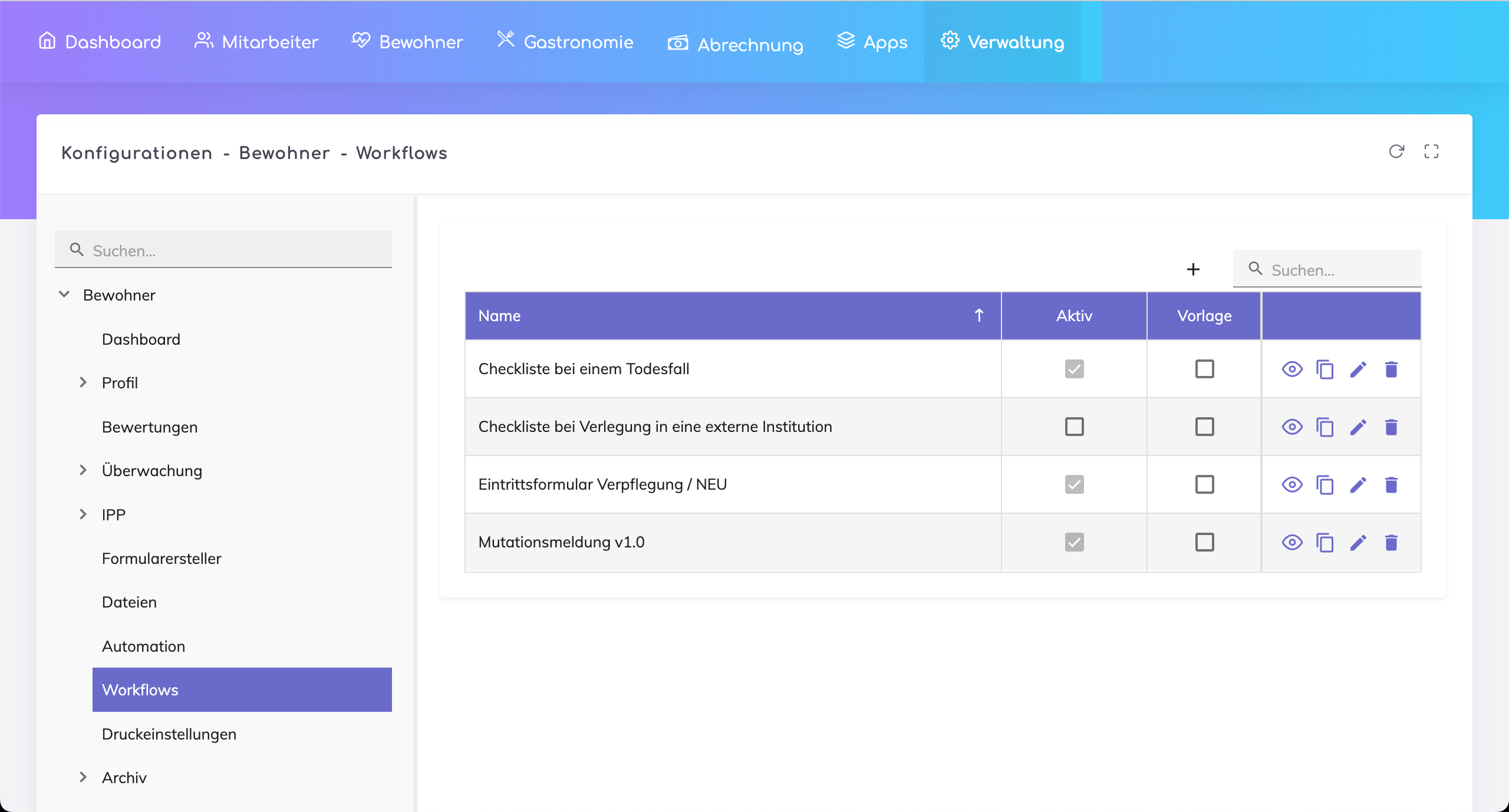Expand the Profil tree item
This screenshot has width=1509, height=812.
point(83,382)
